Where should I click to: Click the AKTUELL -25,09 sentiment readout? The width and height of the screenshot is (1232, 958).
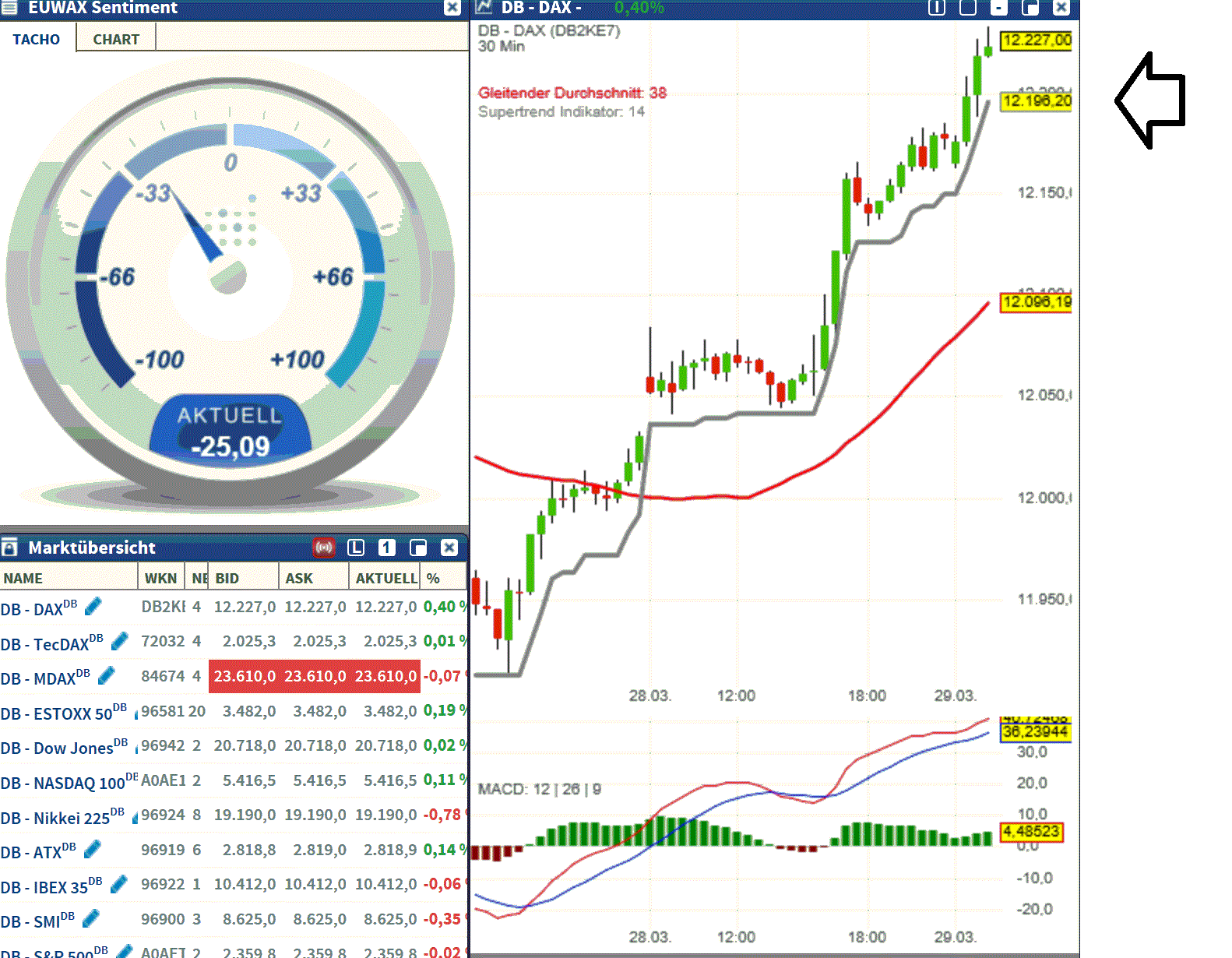tap(231, 432)
